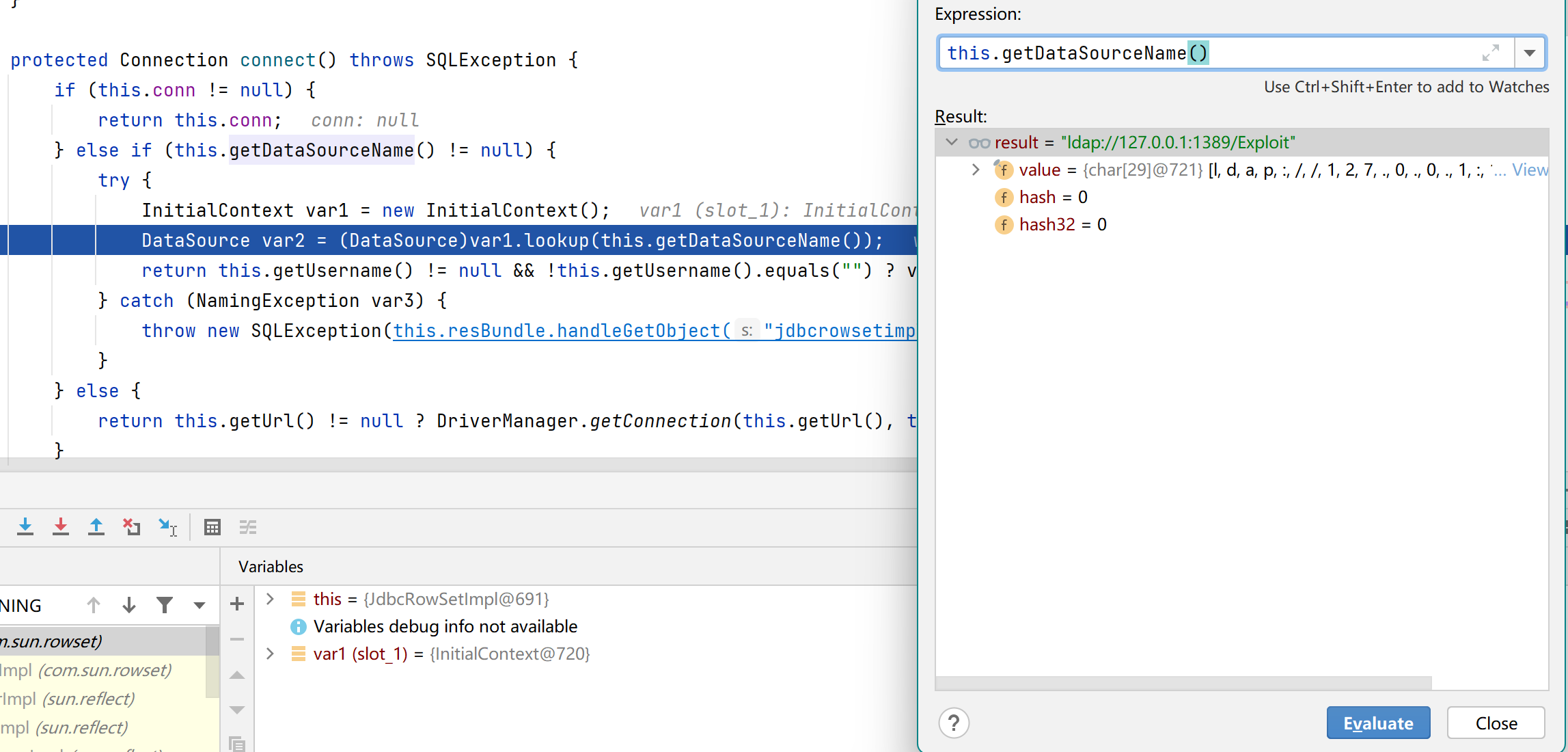Viewport: 1568px width, 752px height.
Task: Collapse the result node in Evaluate
Action: 951,142
